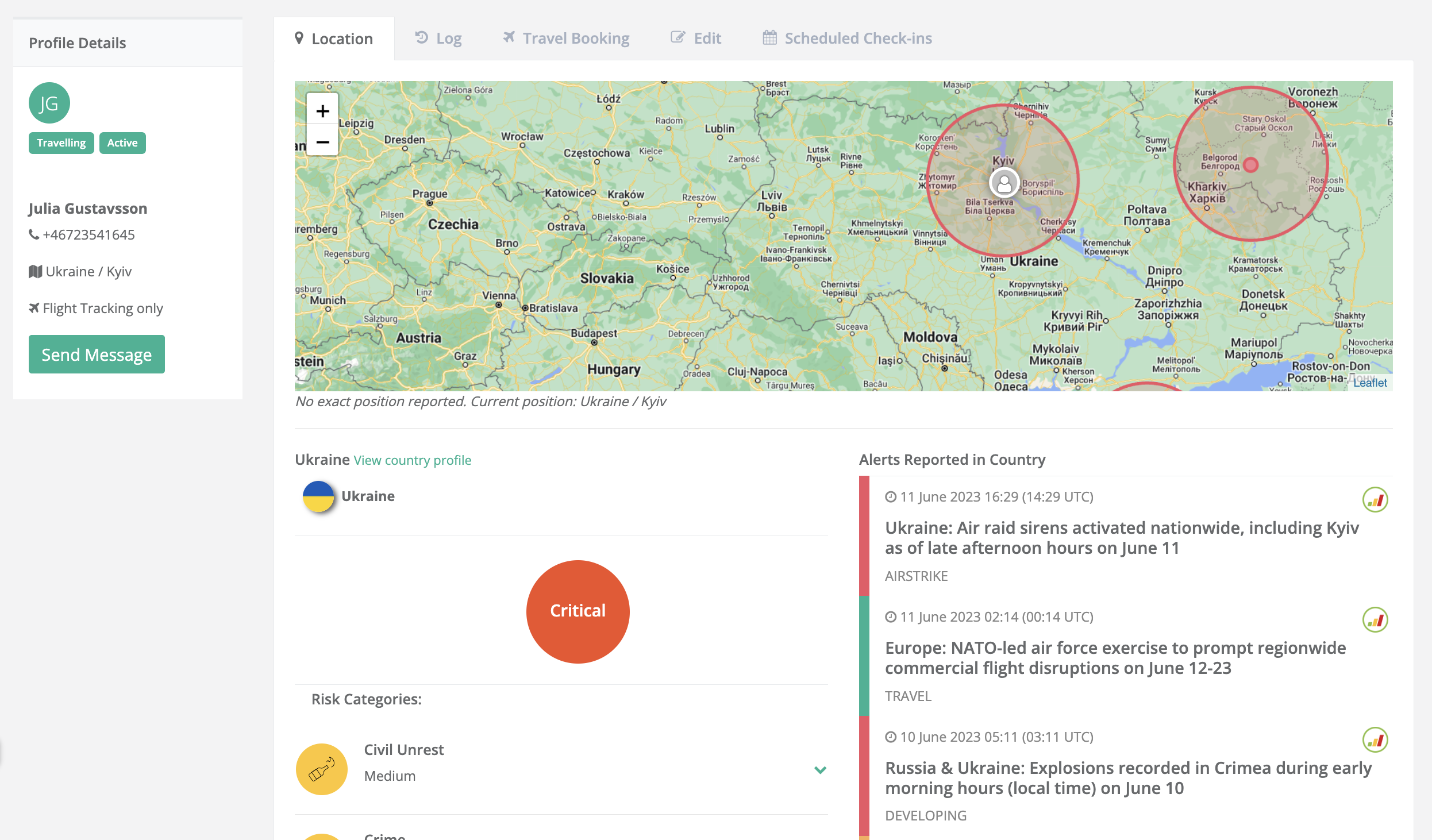
Task: Click the Ukraine flag icon
Action: (318, 496)
